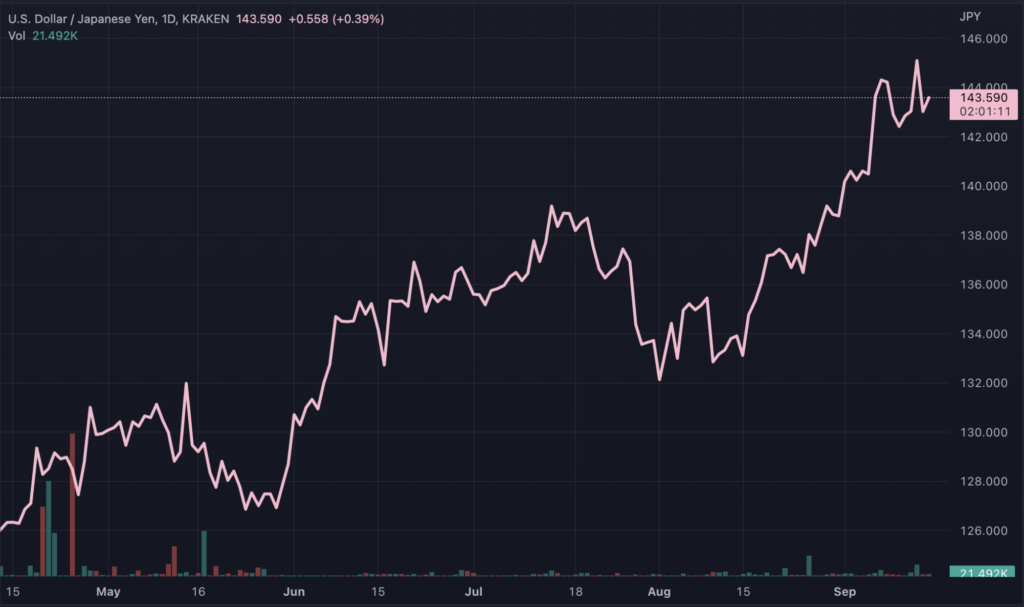Click the pink 143.590 current price label
Screen dimensions: 1024x607
point(984,105)
